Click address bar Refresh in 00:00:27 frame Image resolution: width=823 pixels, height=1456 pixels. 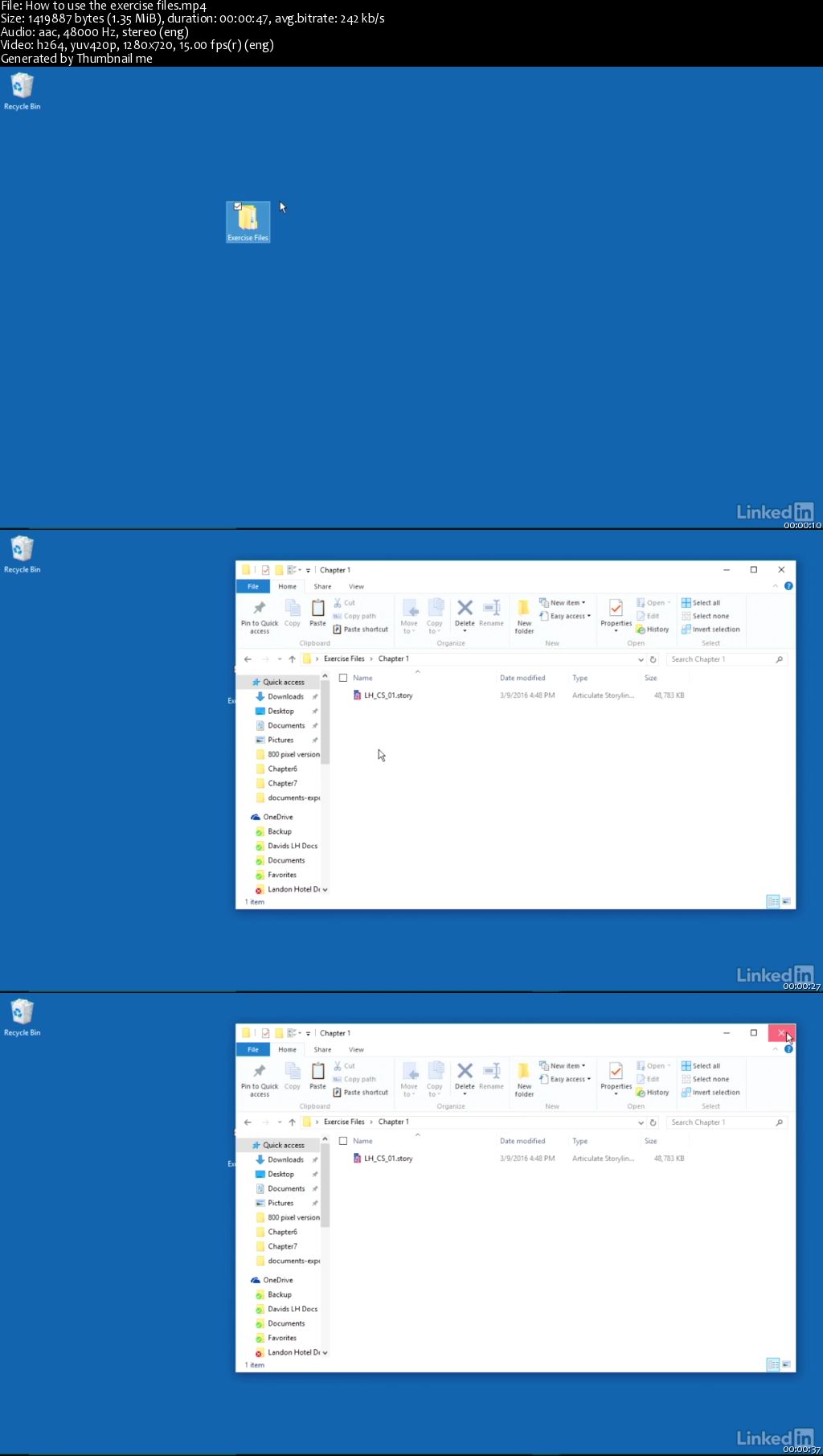[653, 659]
